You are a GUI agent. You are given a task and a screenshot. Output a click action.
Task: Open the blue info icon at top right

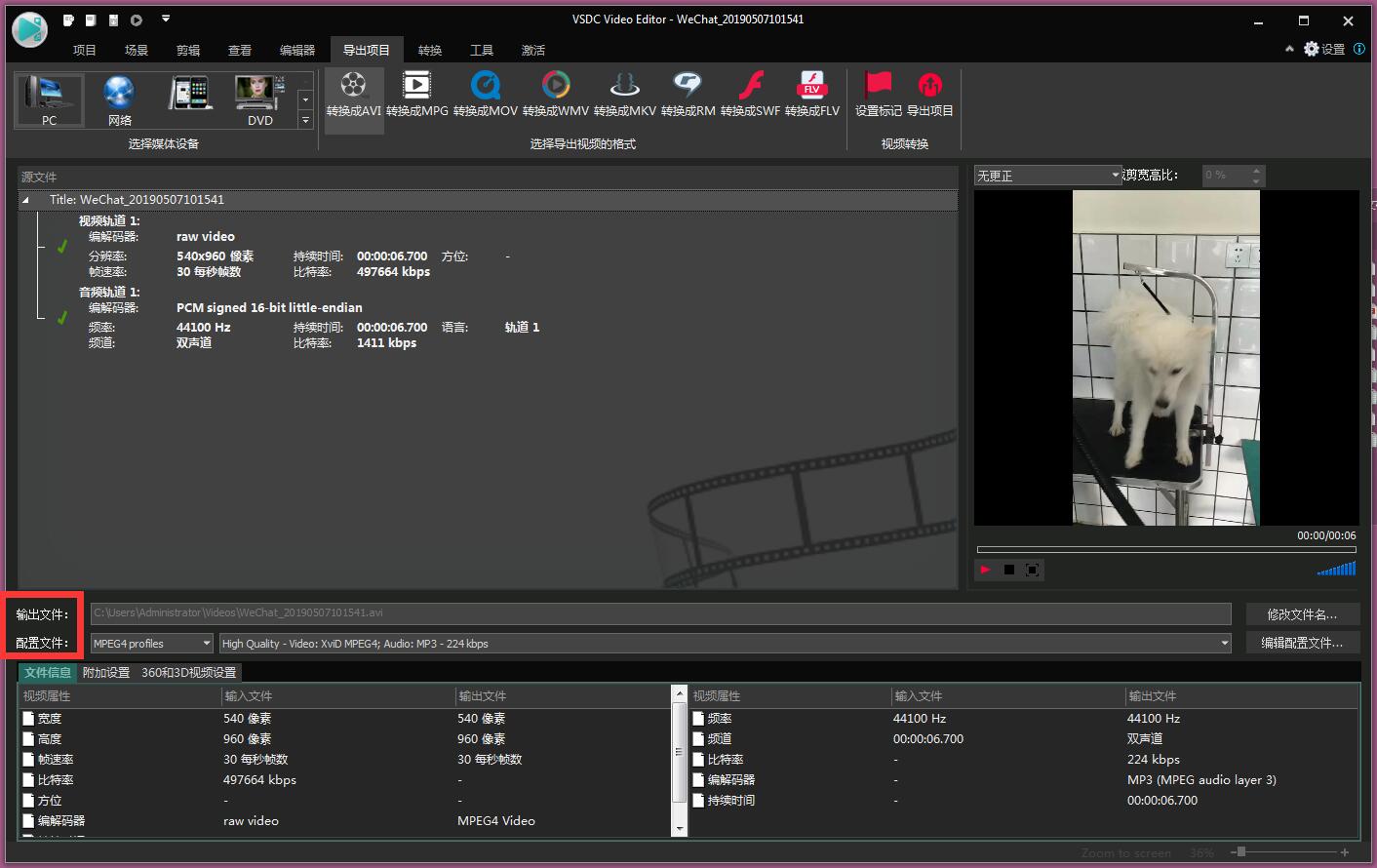1359,49
